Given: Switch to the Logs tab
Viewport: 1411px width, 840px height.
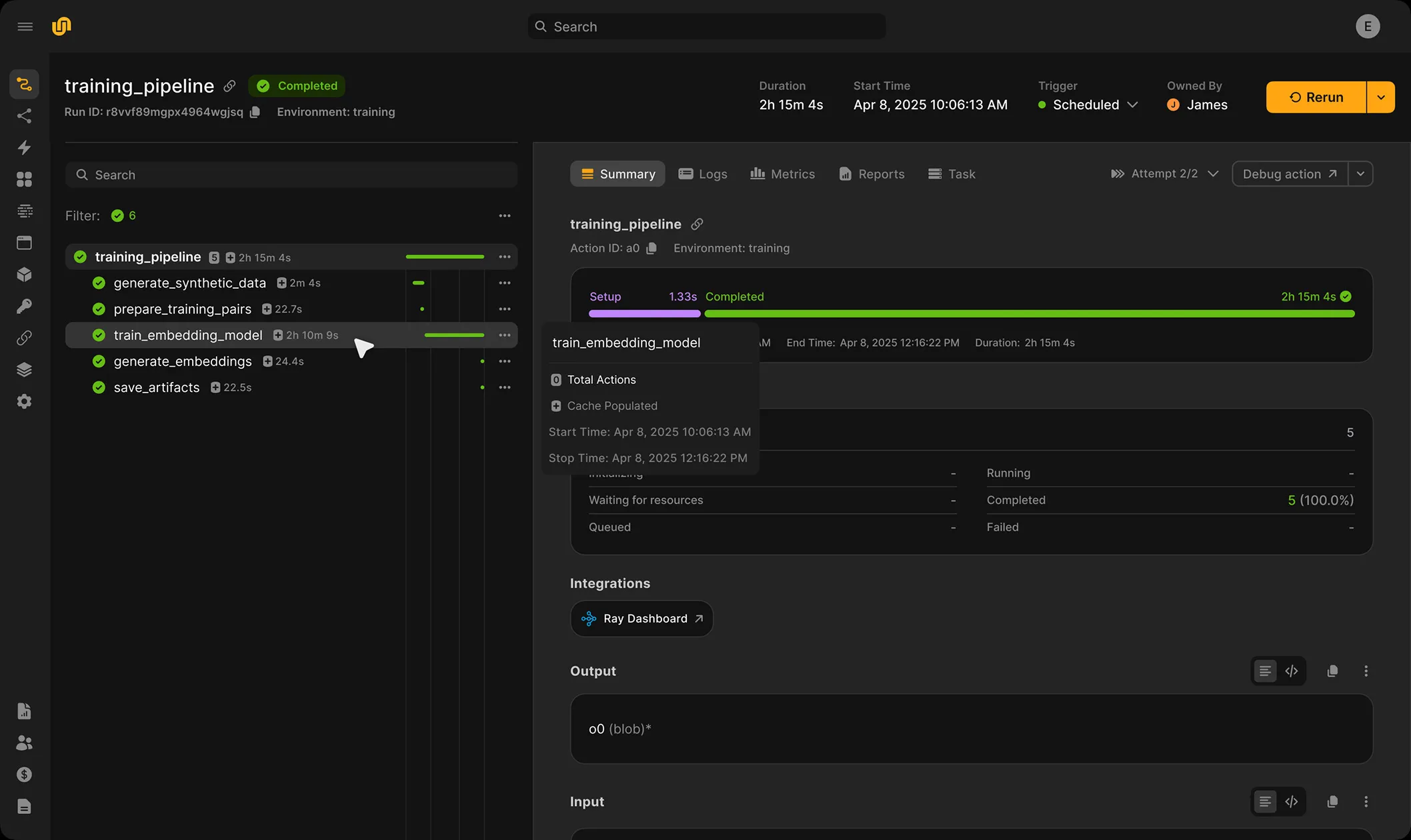Looking at the screenshot, I should [703, 174].
